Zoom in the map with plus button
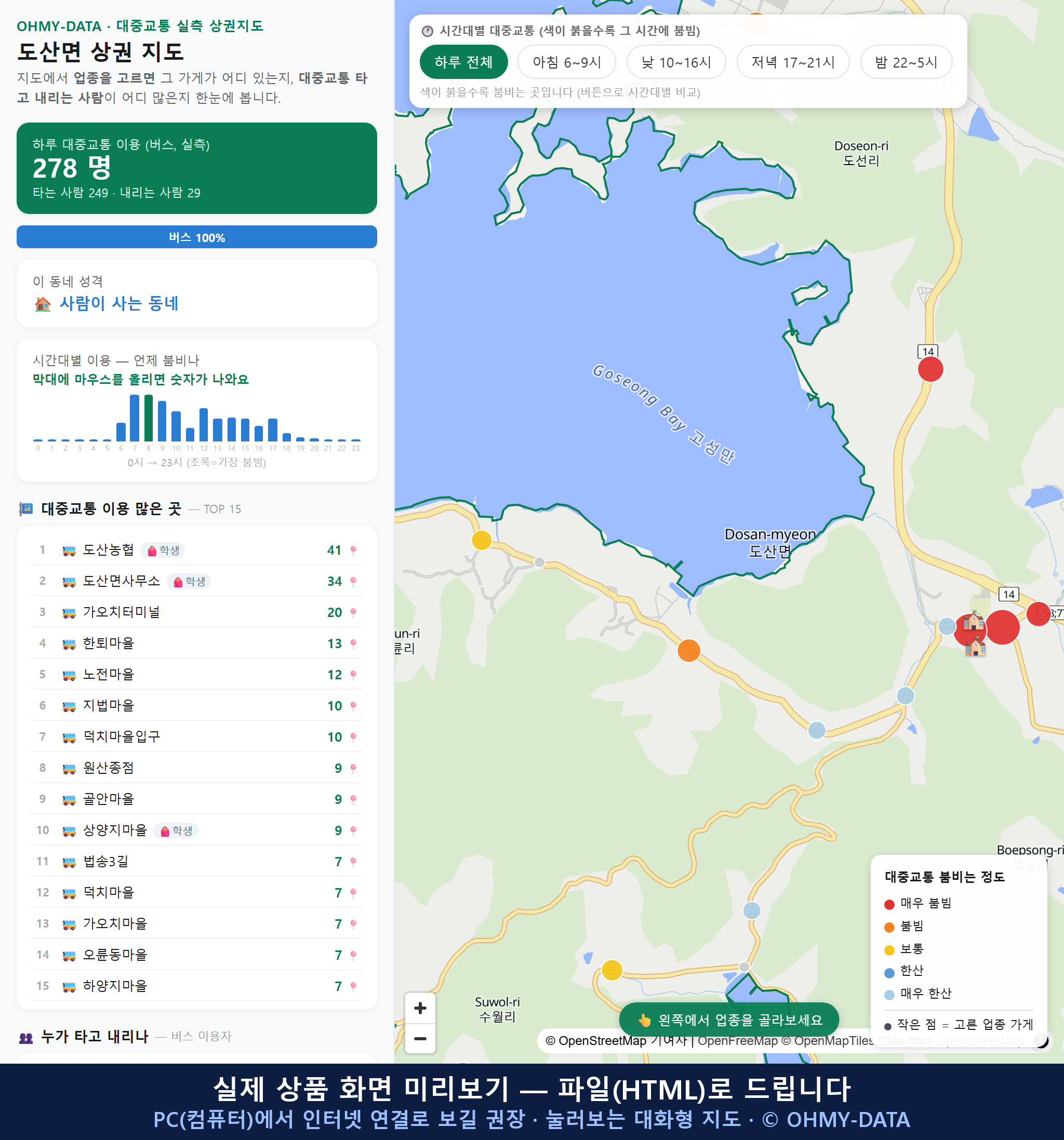Image resolution: width=1064 pixels, height=1140 pixels. tap(420, 1008)
